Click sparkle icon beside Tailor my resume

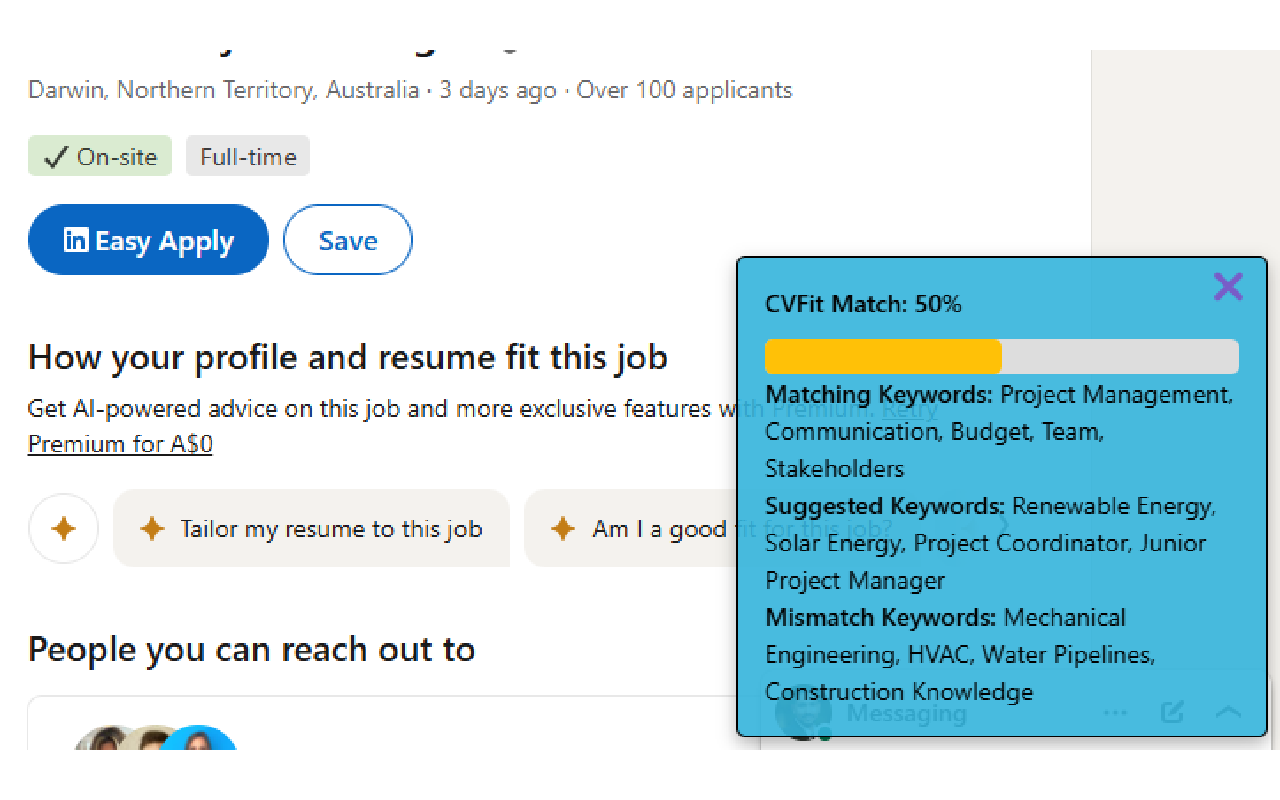click(152, 529)
